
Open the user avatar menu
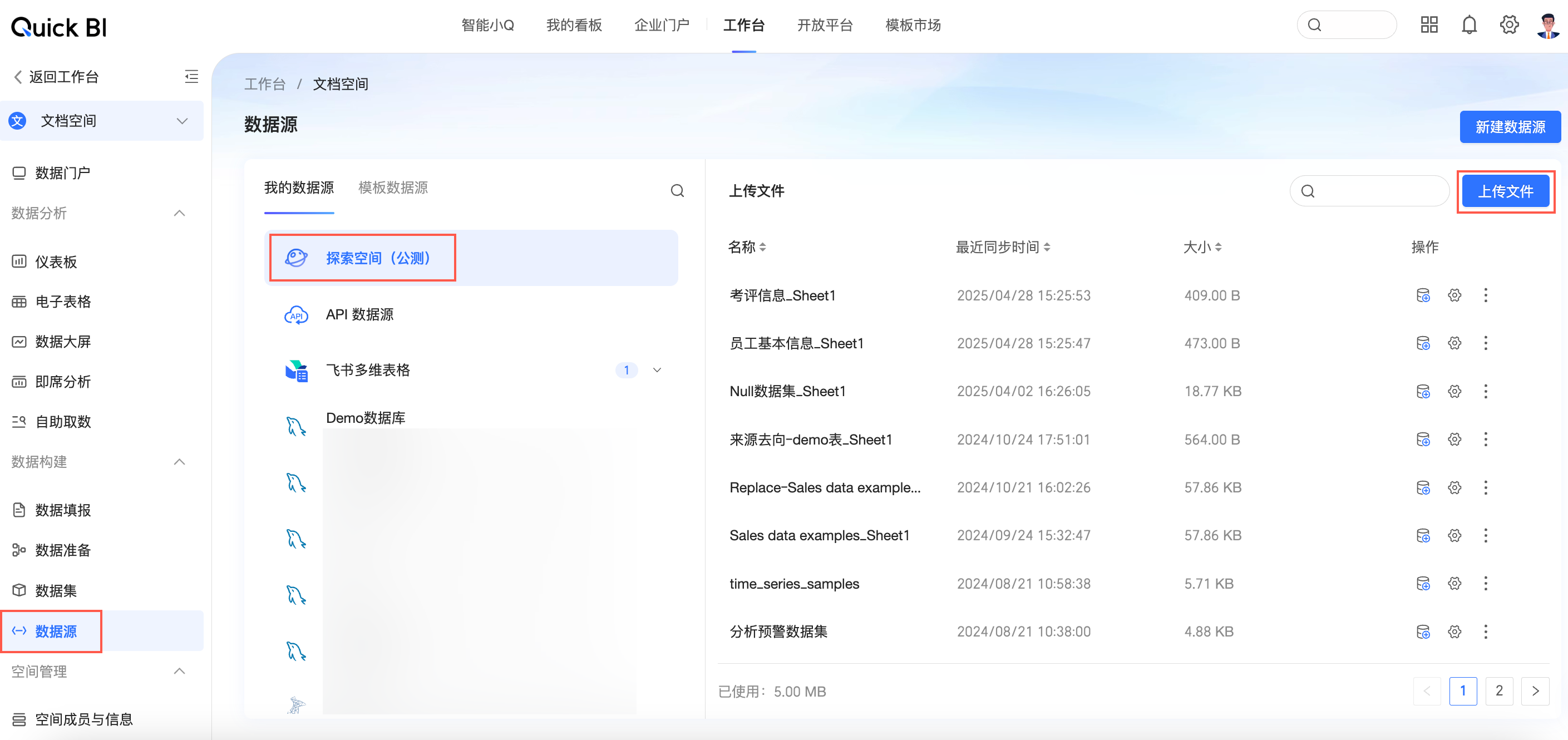click(1548, 25)
